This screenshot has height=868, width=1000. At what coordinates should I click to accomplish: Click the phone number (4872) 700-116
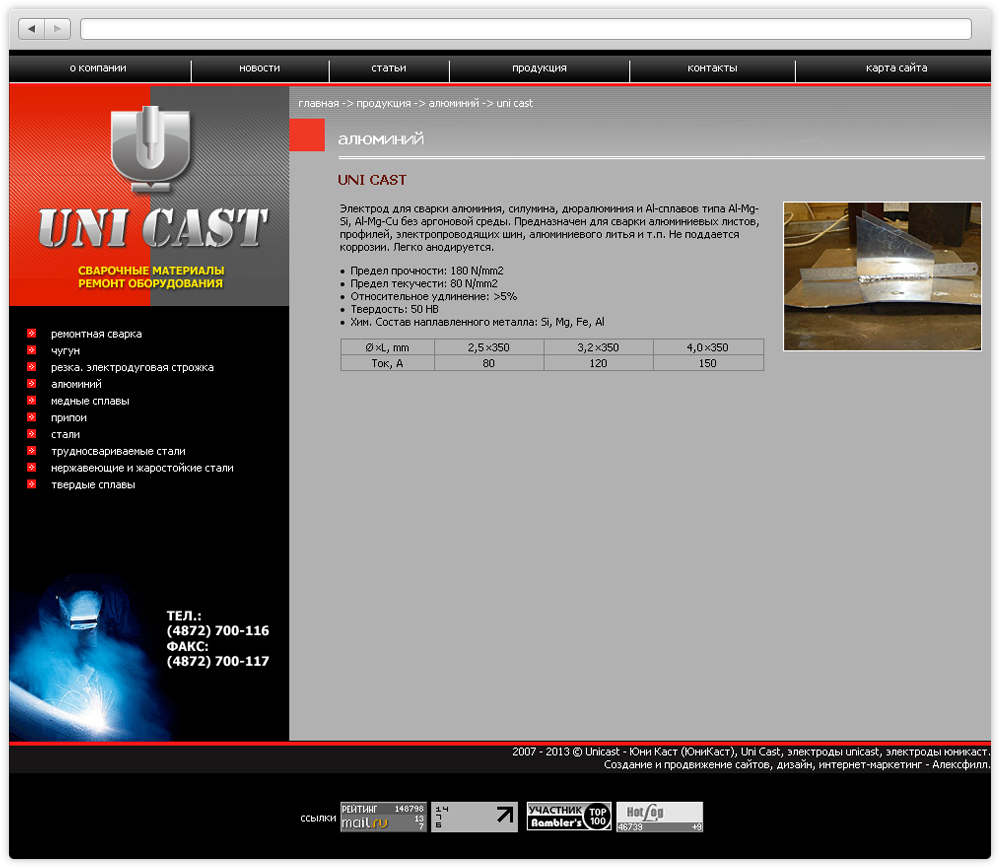coord(217,631)
